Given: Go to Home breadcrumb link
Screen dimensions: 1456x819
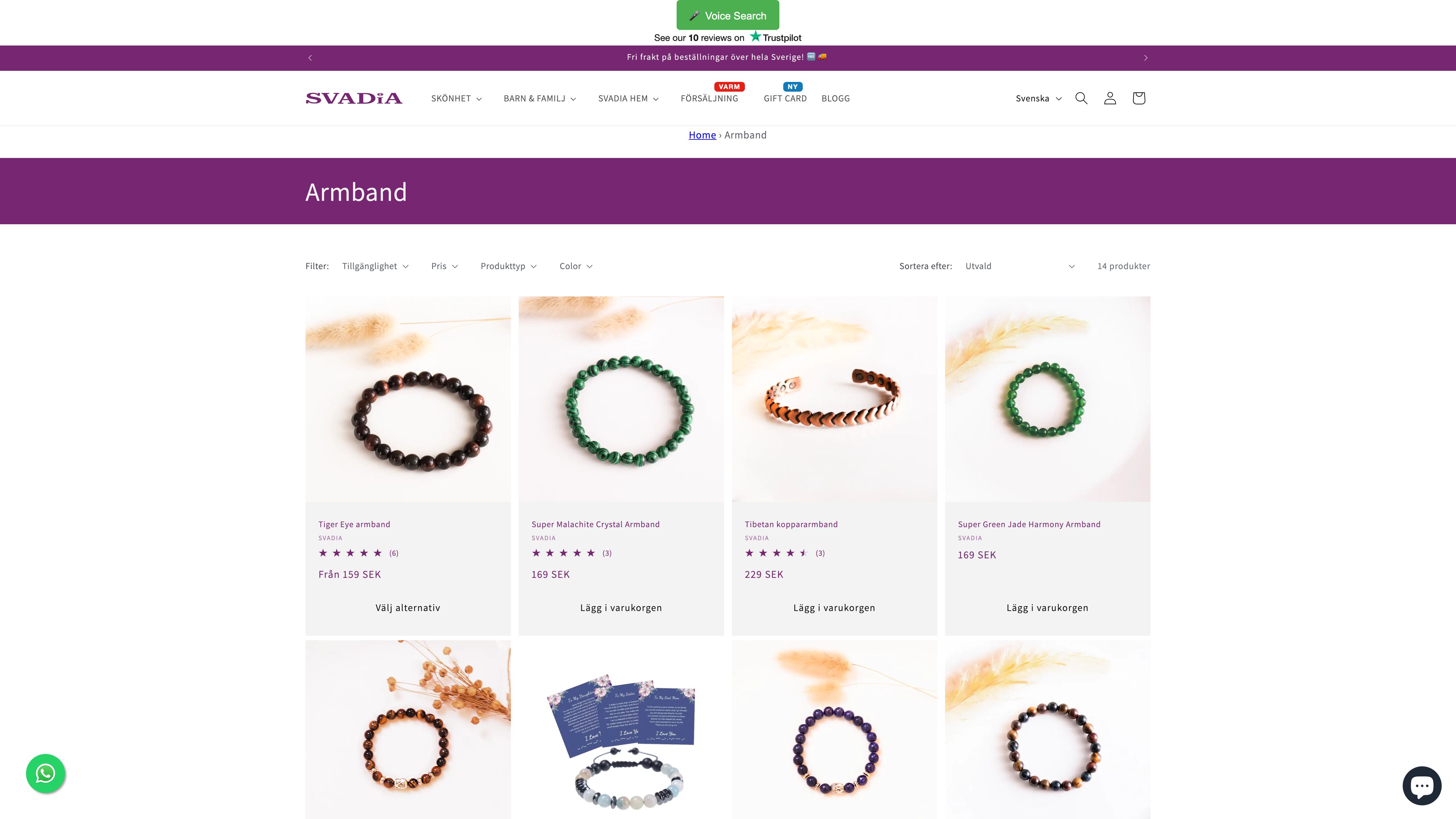Looking at the screenshot, I should point(702,135).
